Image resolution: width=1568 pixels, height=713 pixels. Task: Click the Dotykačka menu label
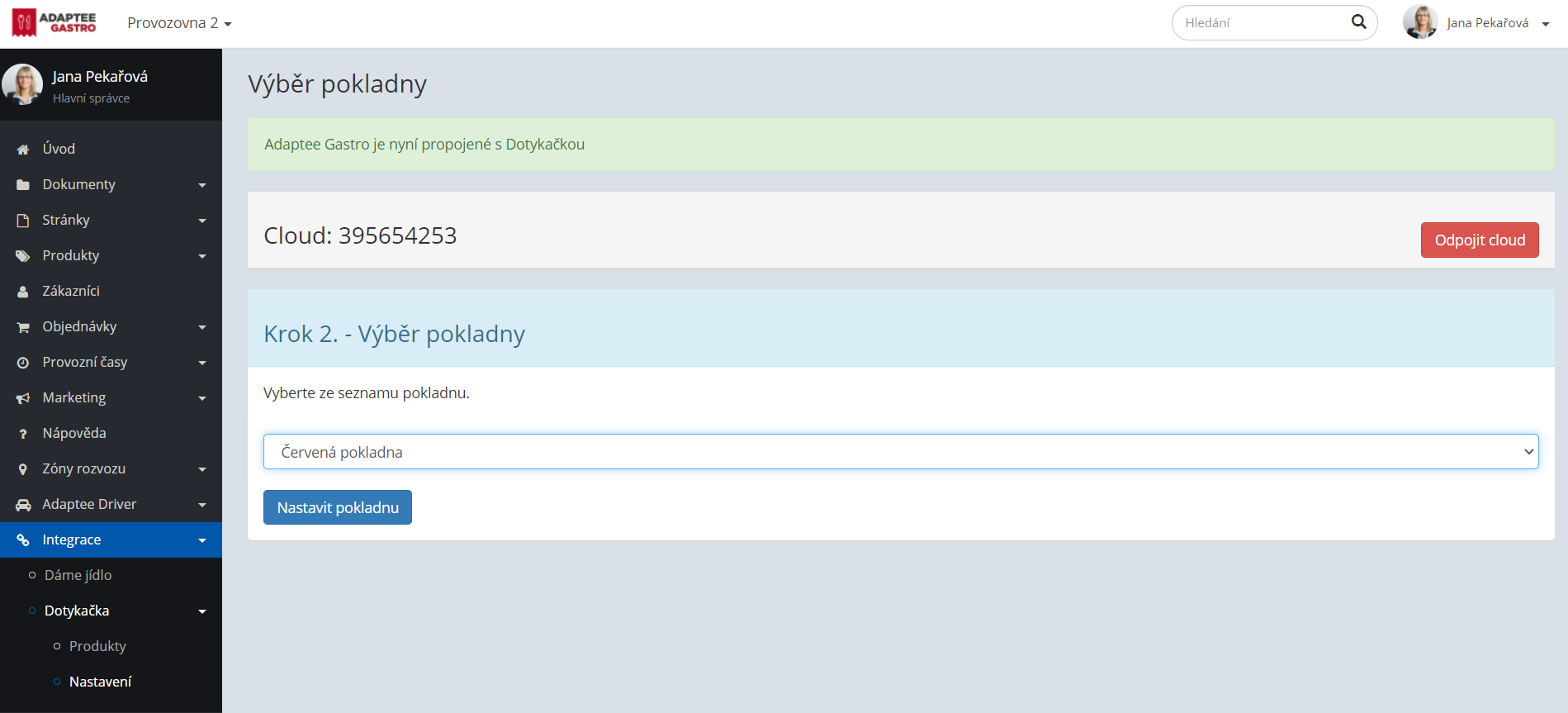(x=77, y=611)
